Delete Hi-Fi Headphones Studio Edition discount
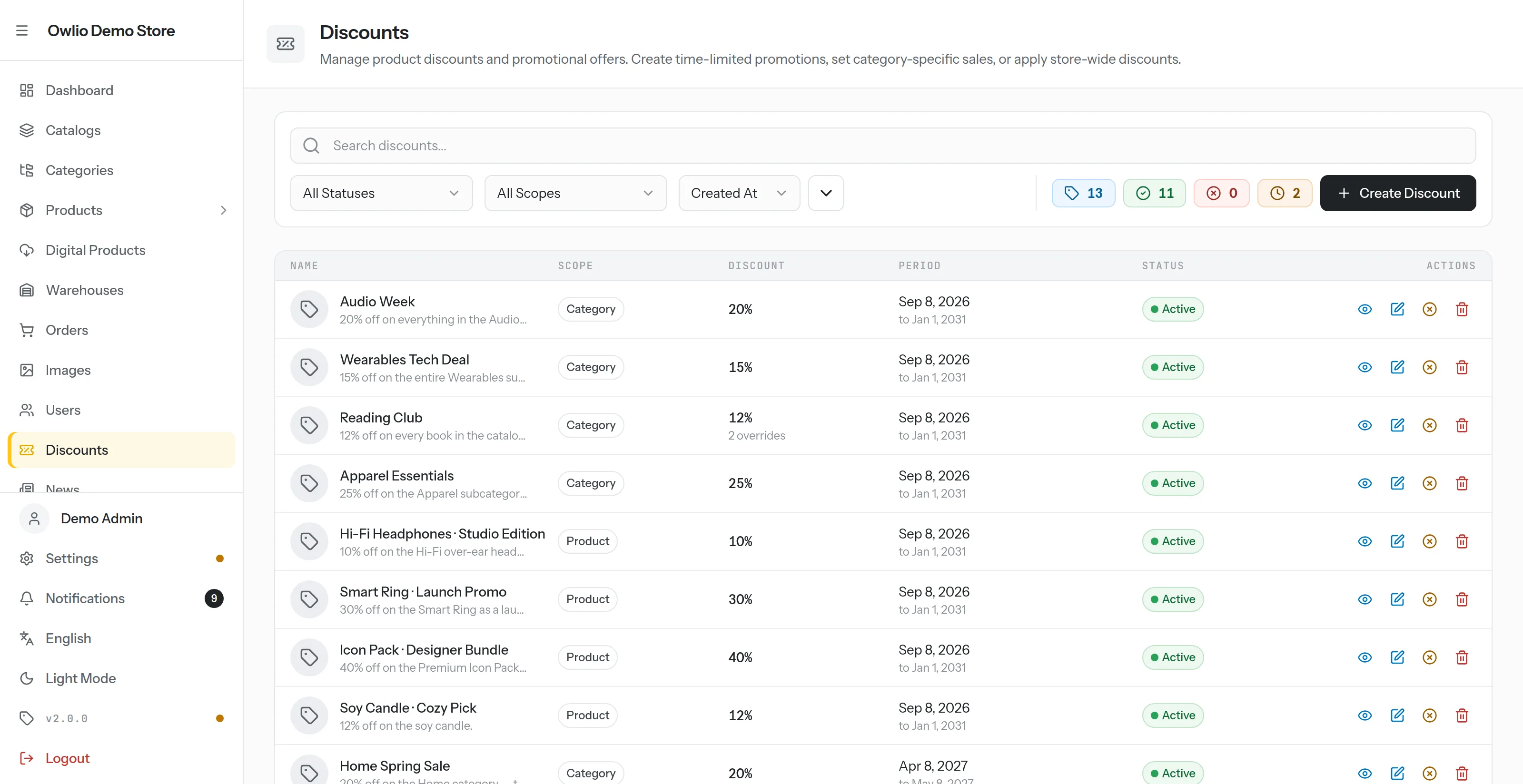The height and width of the screenshot is (784, 1523). (x=1462, y=540)
